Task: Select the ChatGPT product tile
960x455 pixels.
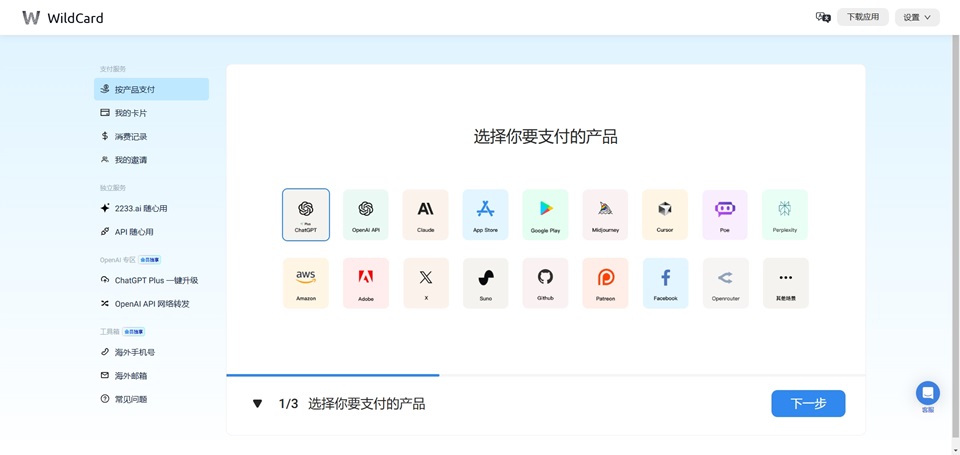Action: coord(305,214)
